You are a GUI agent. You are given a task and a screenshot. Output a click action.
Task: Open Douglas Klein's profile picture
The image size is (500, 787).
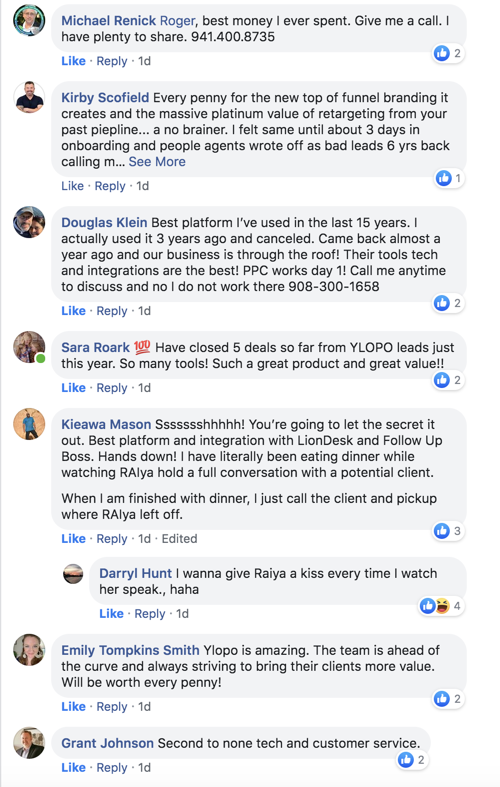(29, 222)
